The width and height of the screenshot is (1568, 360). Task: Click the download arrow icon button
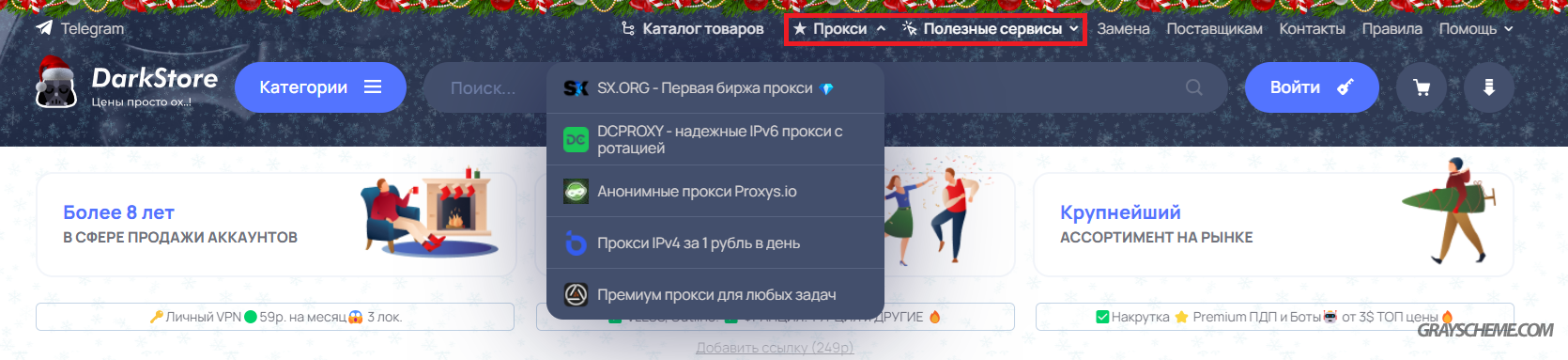point(1488,87)
